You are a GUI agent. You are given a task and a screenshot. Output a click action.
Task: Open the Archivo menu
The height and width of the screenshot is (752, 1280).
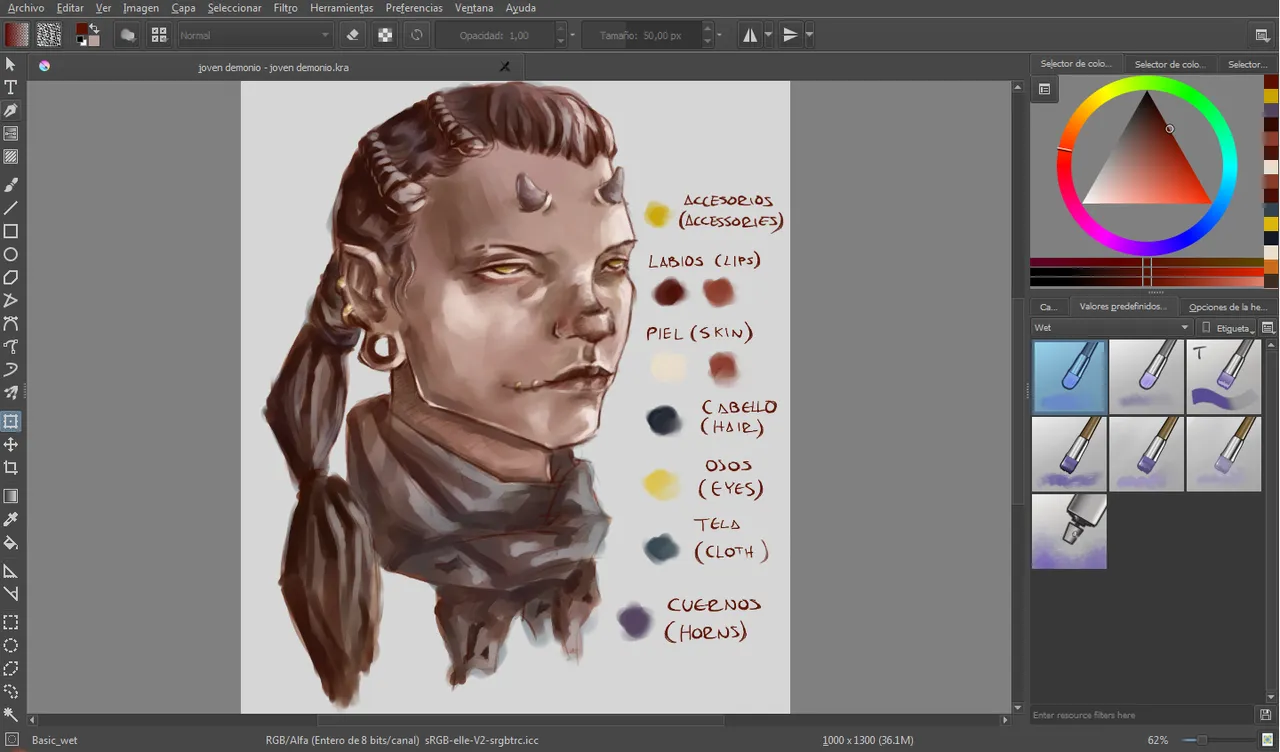[26, 8]
